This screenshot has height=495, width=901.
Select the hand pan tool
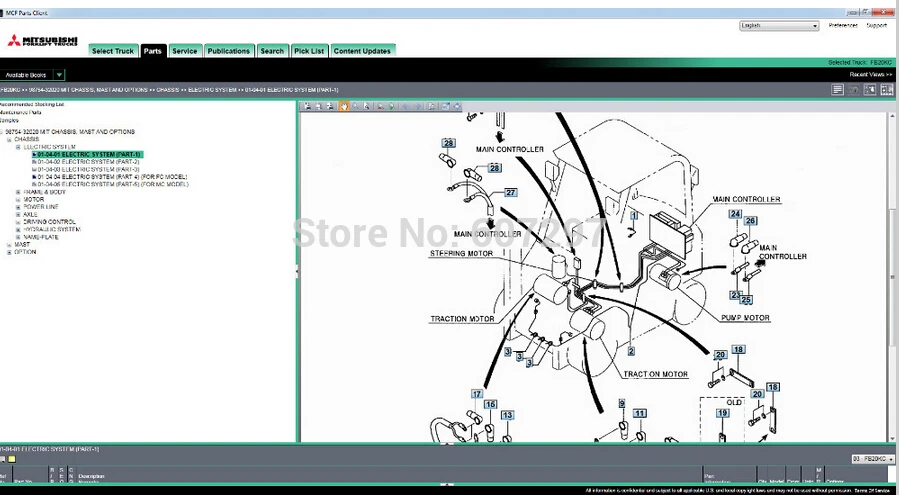[x=344, y=106]
